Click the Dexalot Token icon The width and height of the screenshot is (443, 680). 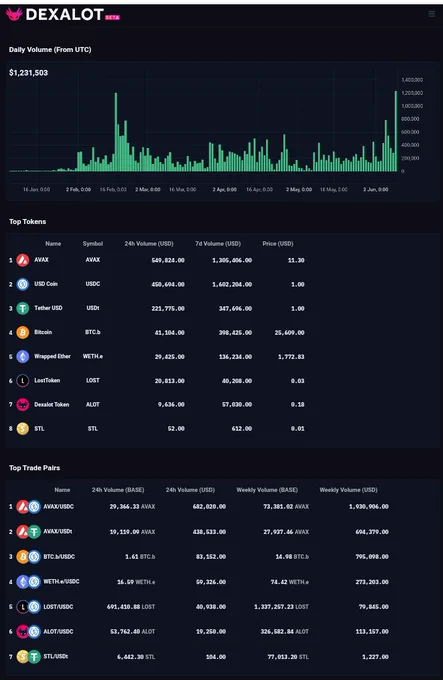click(x=23, y=405)
